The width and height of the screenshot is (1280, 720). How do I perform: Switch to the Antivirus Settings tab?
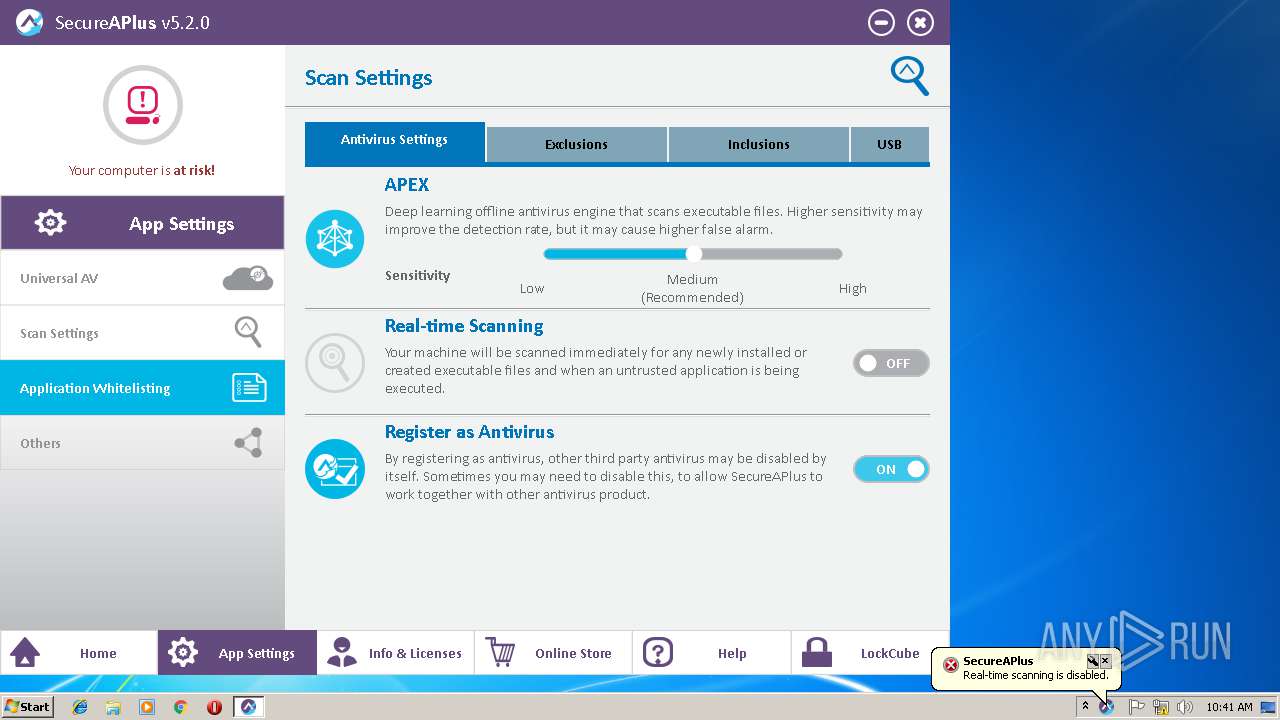tap(394, 142)
